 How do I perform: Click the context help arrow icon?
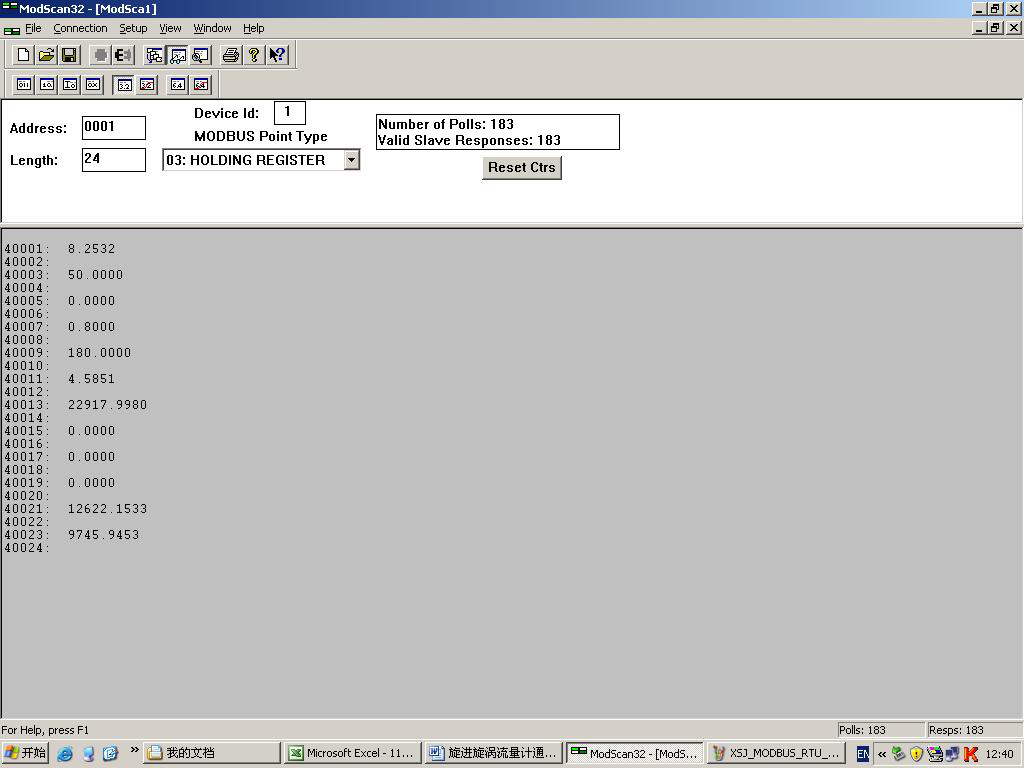tap(277, 55)
